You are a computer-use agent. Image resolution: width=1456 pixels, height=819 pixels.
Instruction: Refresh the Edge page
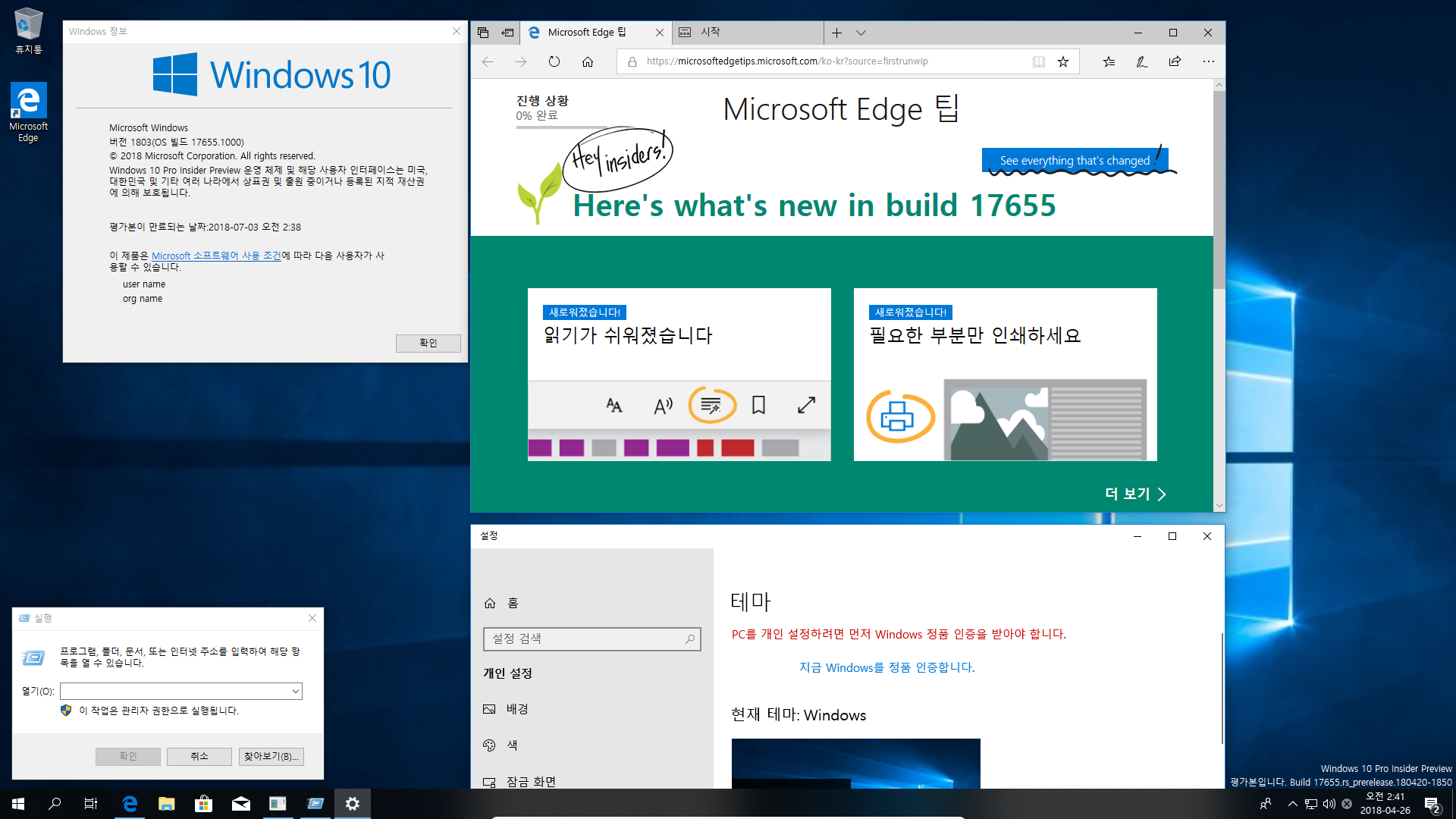click(554, 61)
